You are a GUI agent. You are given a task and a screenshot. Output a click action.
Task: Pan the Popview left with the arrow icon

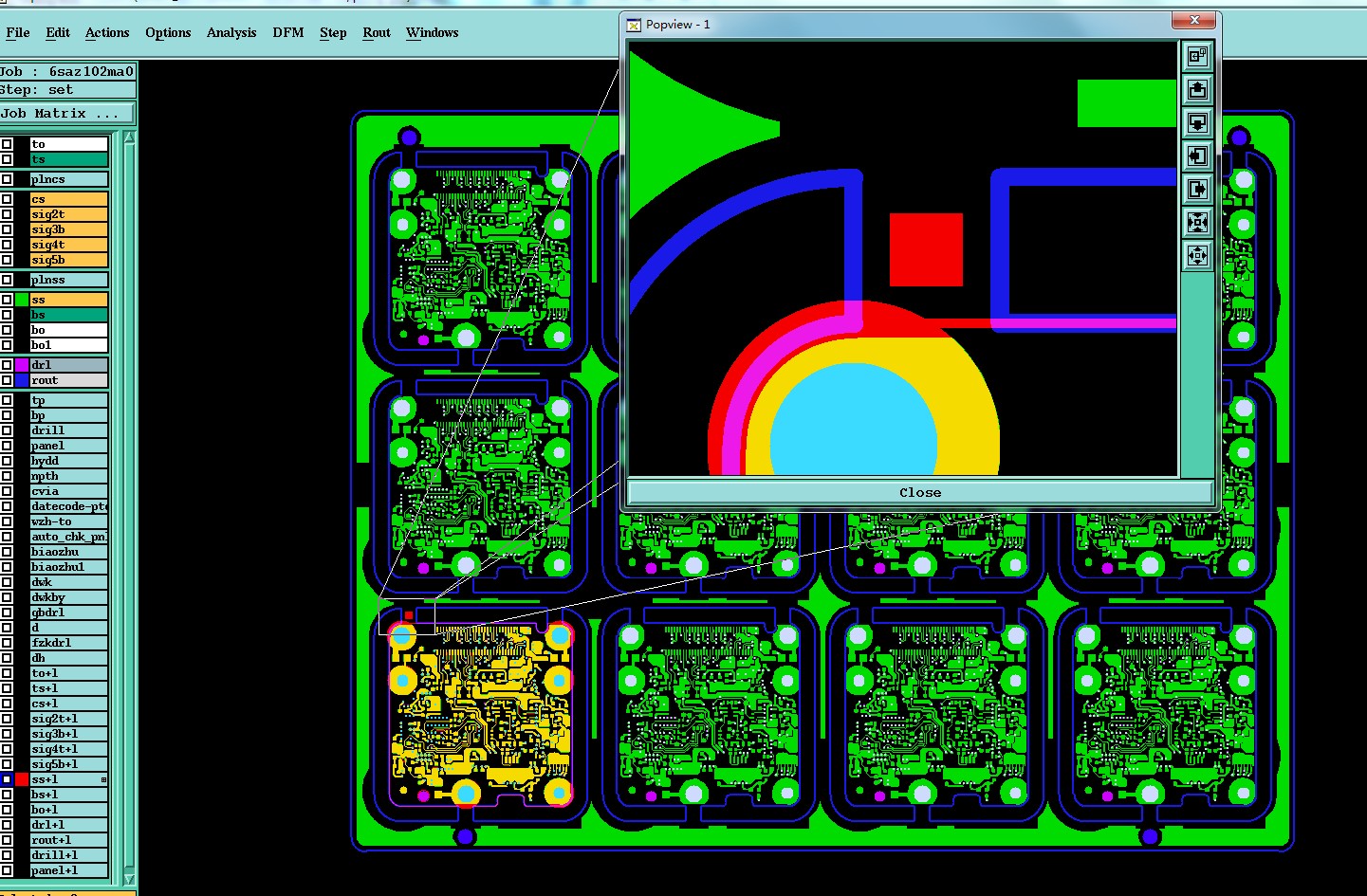coord(1197,155)
